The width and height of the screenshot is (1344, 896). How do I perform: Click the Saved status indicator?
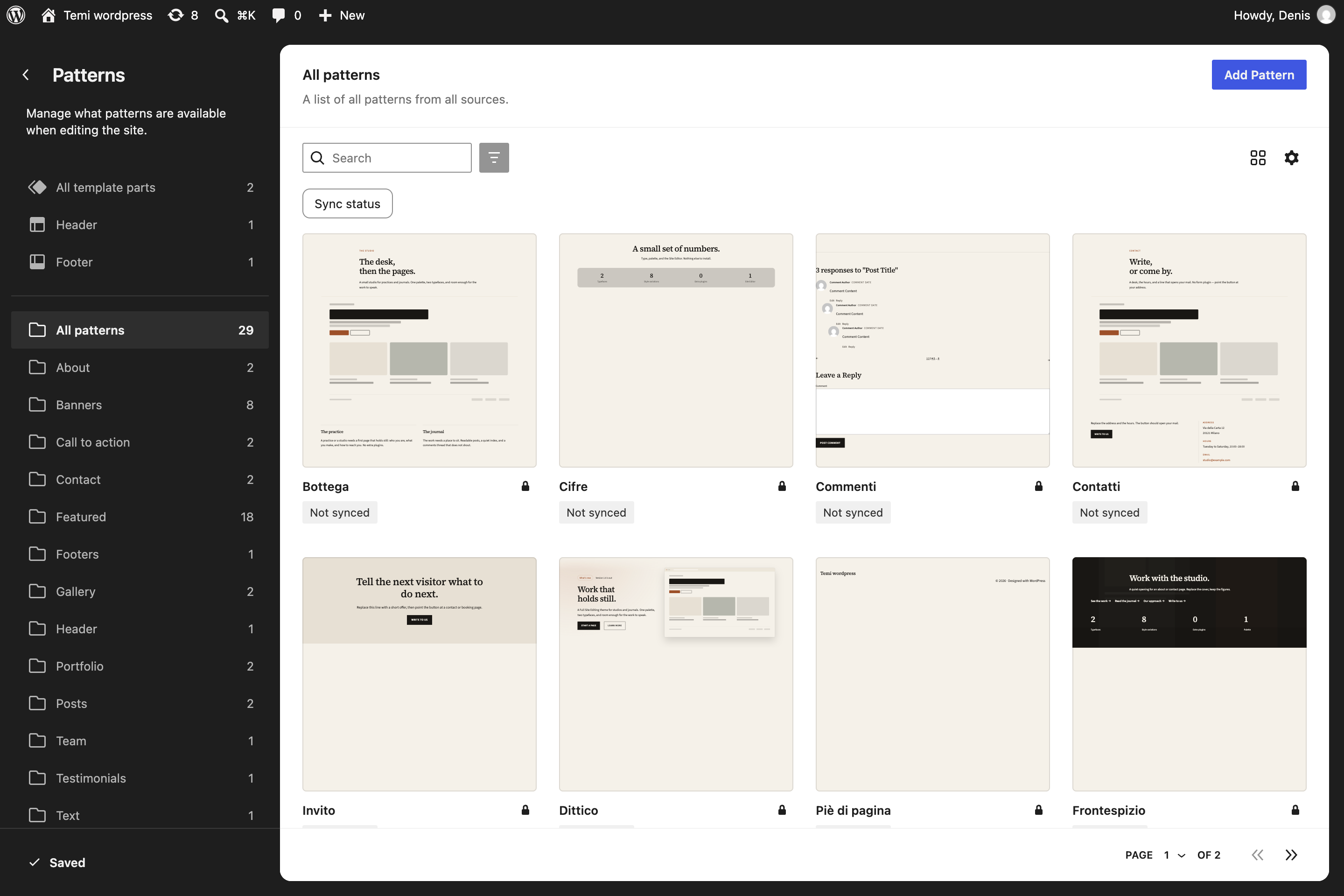click(x=57, y=862)
